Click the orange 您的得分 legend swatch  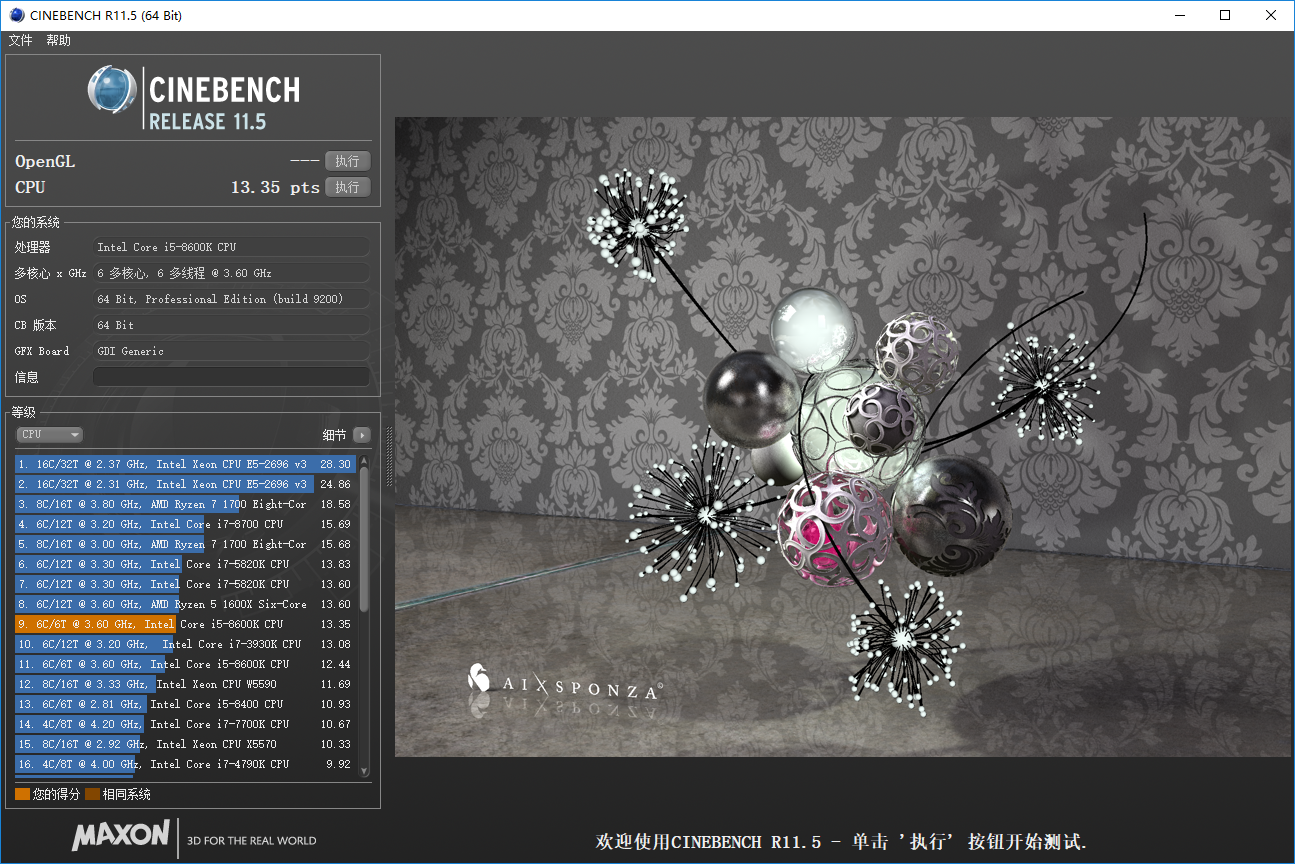coord(22,795)
